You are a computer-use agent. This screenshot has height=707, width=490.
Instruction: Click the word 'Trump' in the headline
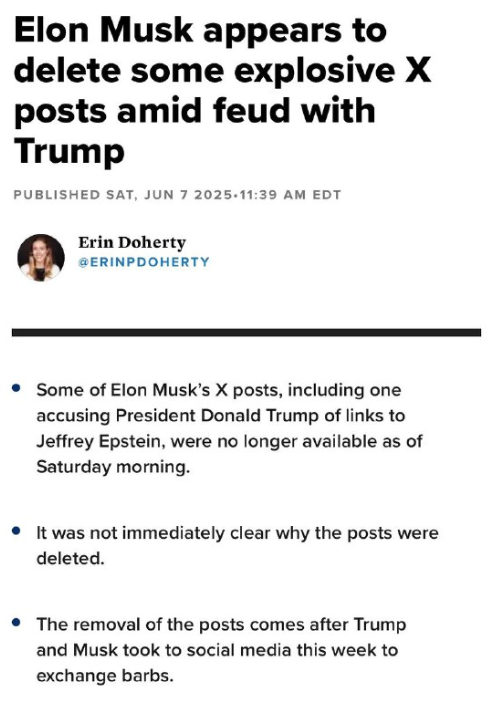pyautogui.click(x=69, y=151)
